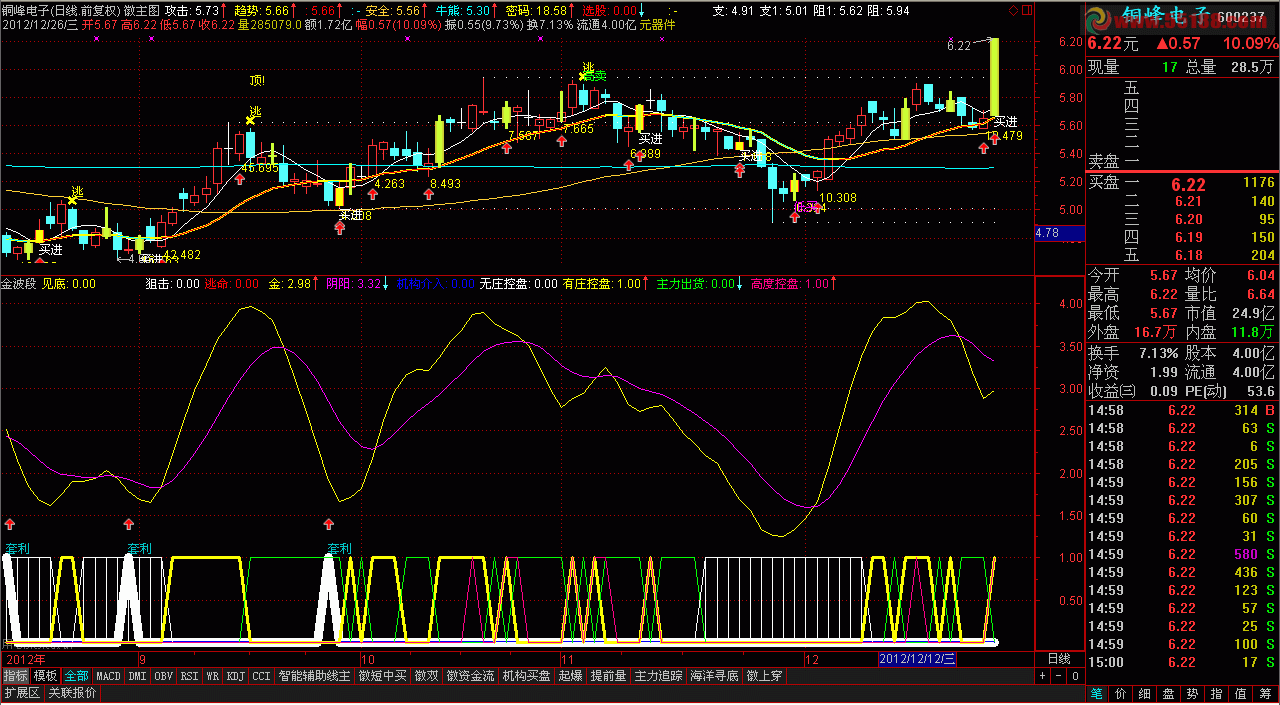Viewport: 1280px width, 705px height.
Task: Open 指标 indicator tab
Action: pos(15,676)
